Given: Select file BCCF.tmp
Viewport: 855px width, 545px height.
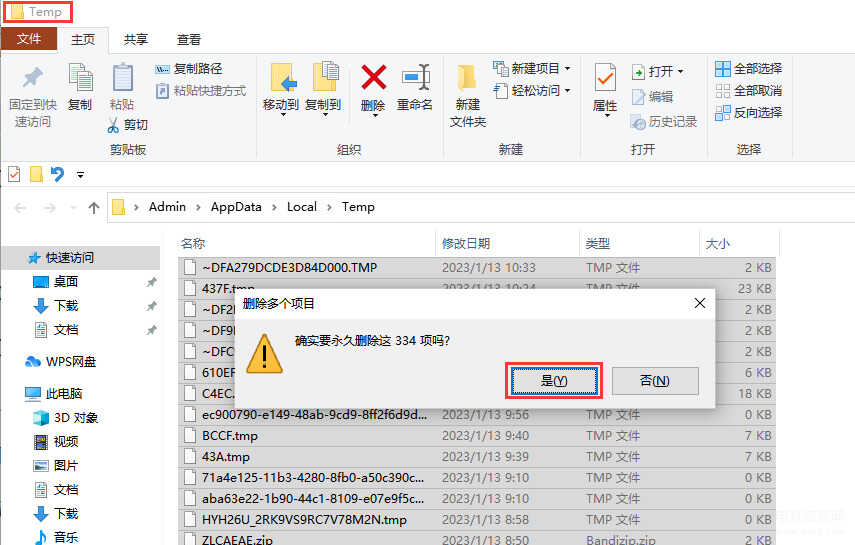Looking at the screenshot, I should click(x=477, y=436).
